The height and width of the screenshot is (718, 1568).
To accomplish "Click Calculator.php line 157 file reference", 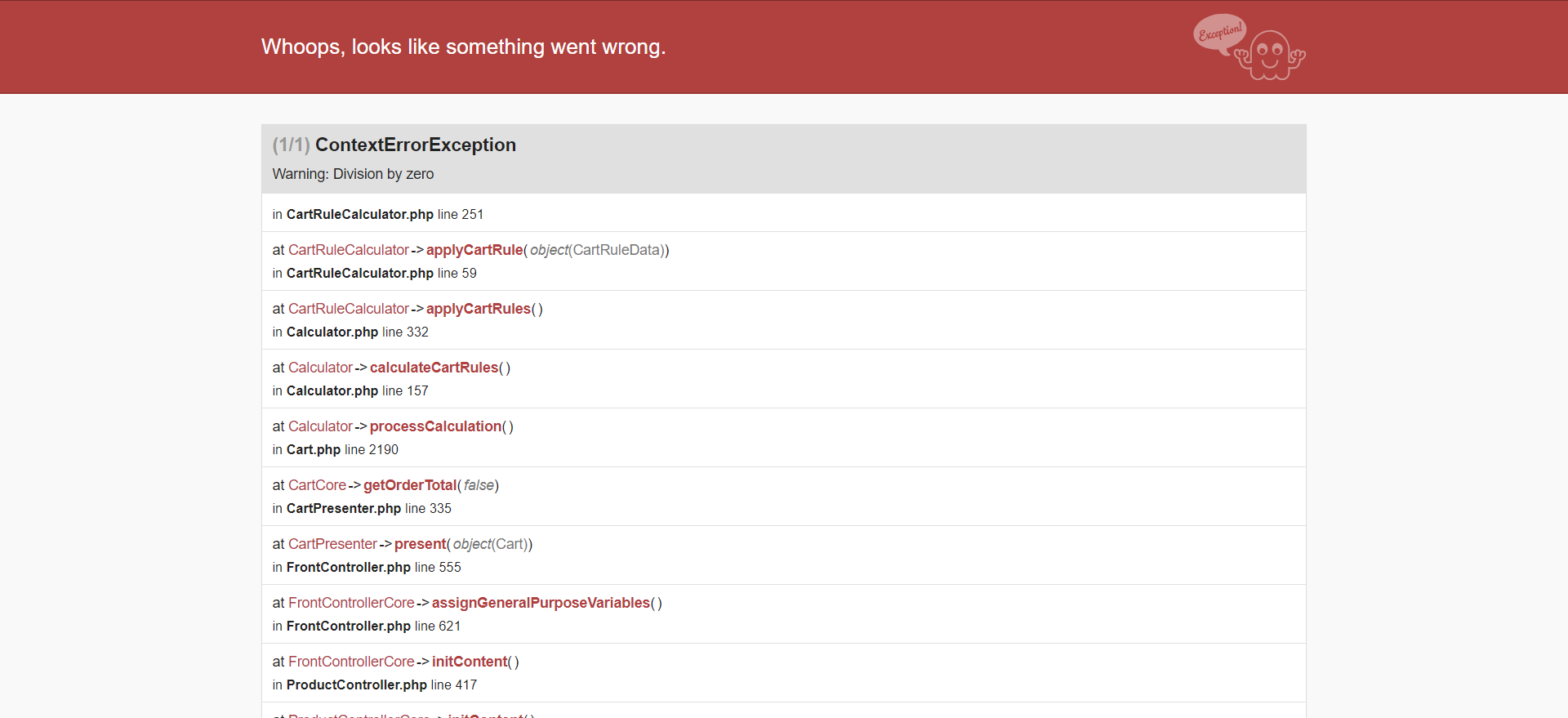I will click(350, 390).
